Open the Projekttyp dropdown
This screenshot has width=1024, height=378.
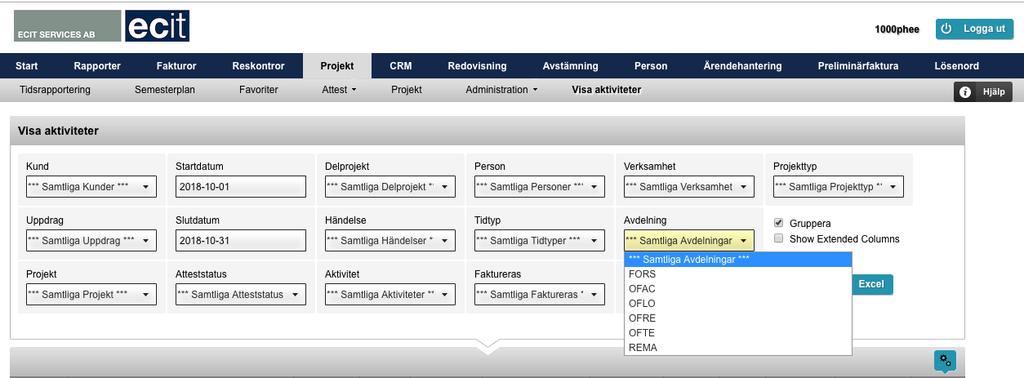pyautogui.click(x=839, y=187)
